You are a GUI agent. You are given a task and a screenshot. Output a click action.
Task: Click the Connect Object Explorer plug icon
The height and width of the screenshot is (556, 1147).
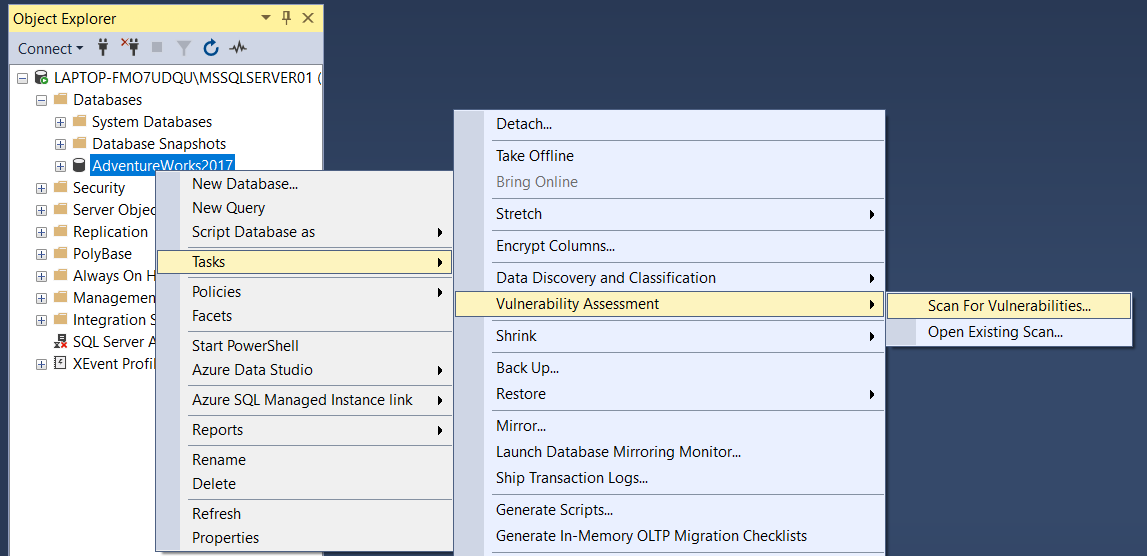pos(103,48)
